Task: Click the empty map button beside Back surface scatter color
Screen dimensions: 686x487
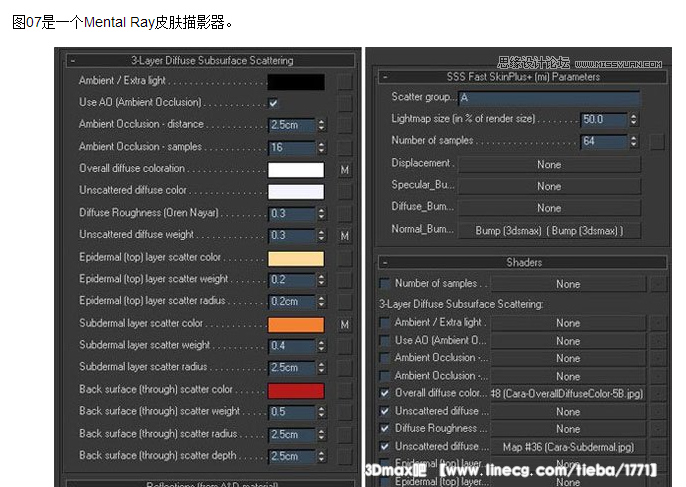Action: click(345, 391)
